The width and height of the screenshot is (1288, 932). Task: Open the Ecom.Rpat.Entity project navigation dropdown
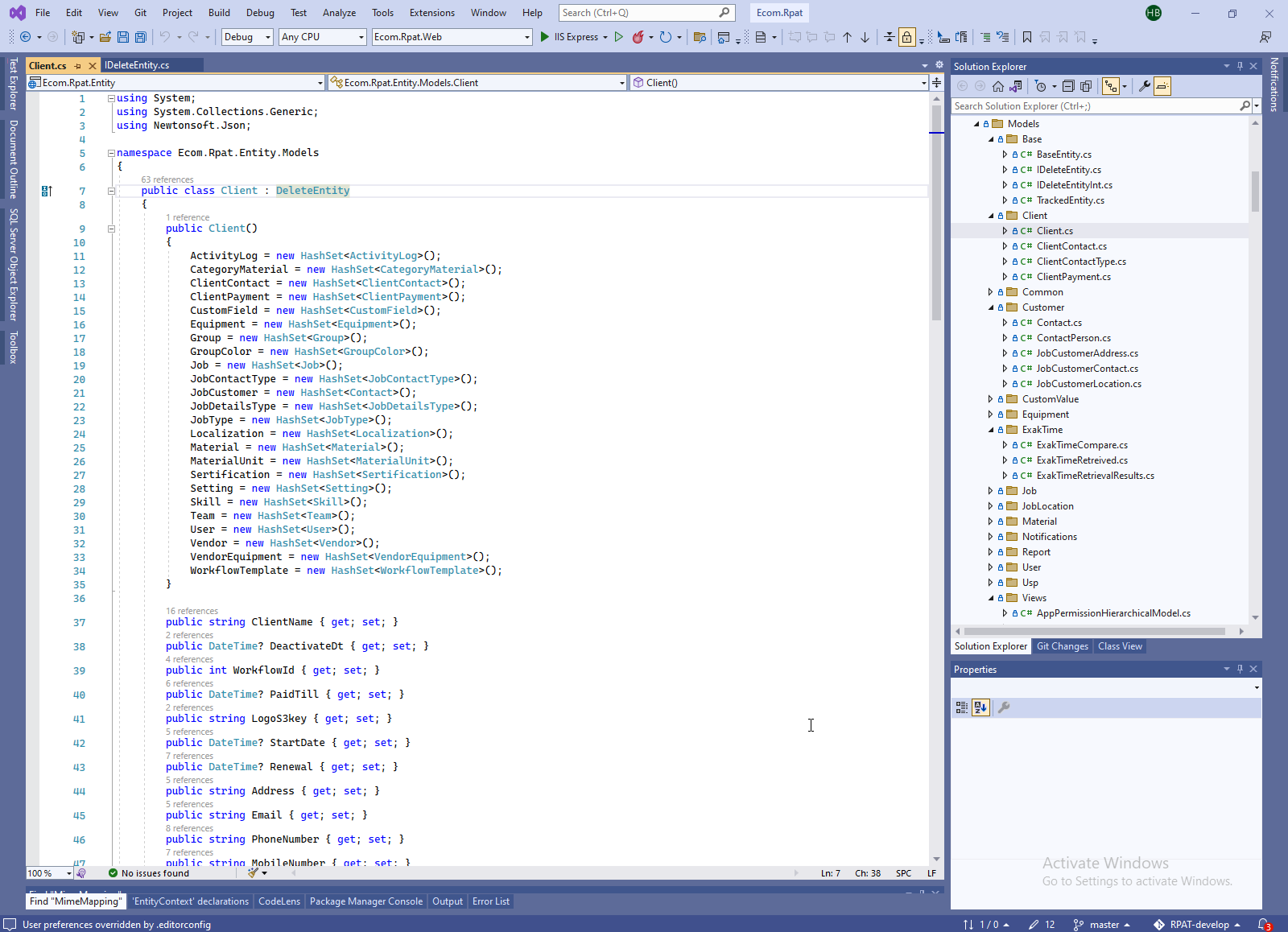(x=175, y=83)
